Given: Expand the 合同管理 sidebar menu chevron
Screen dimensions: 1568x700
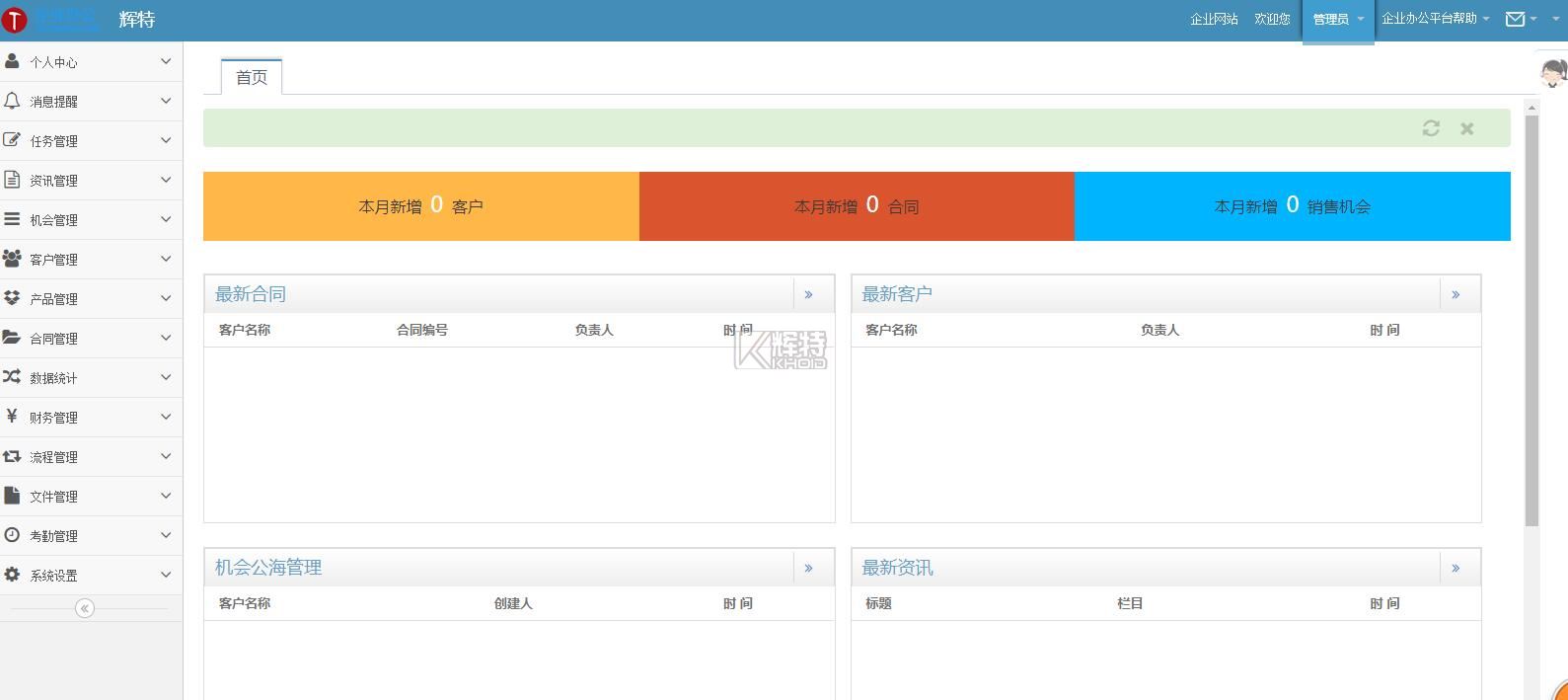Looking at the screenshot, I should click(x=166, y=338).
